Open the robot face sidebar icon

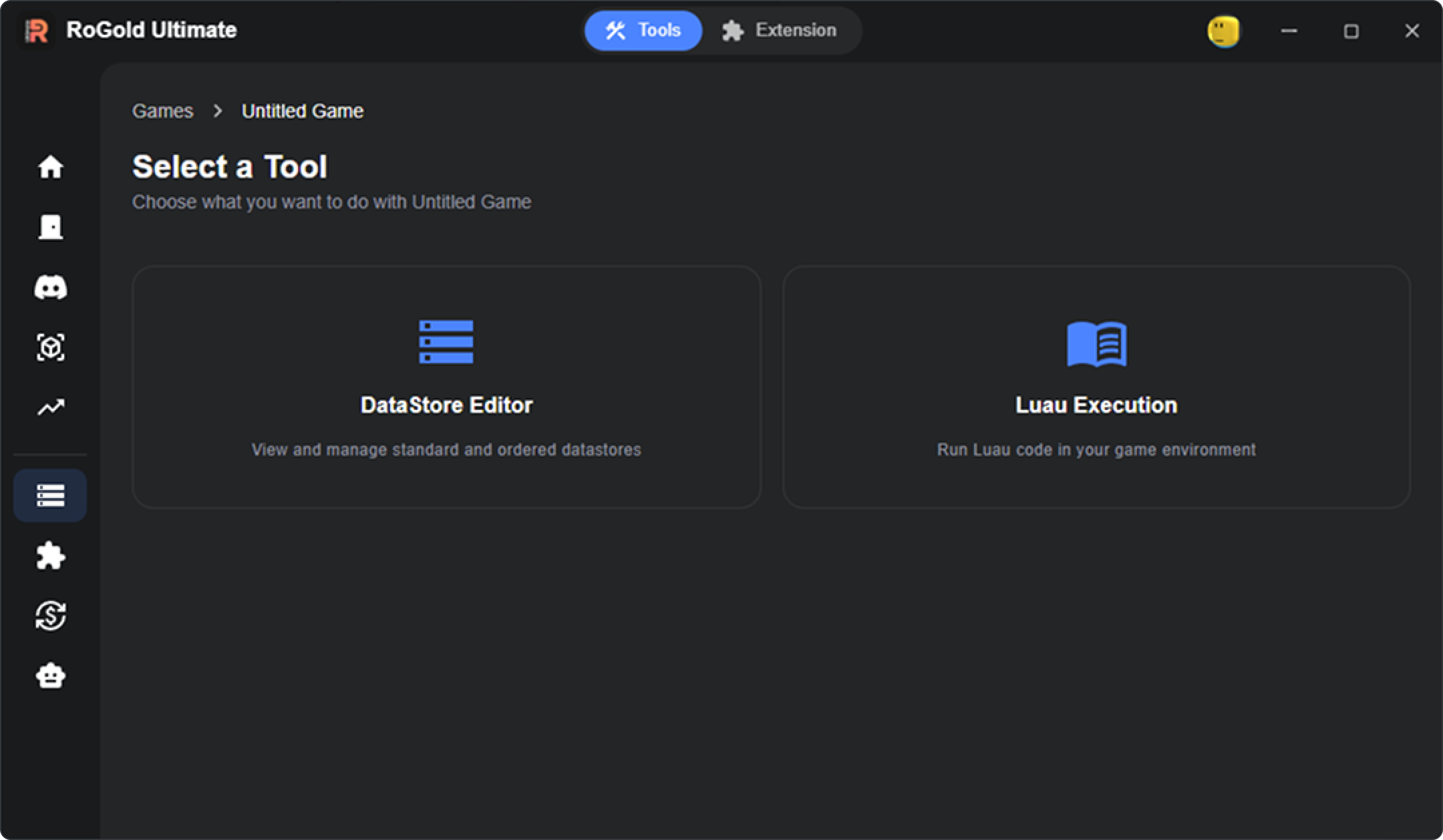pos(51,676)
